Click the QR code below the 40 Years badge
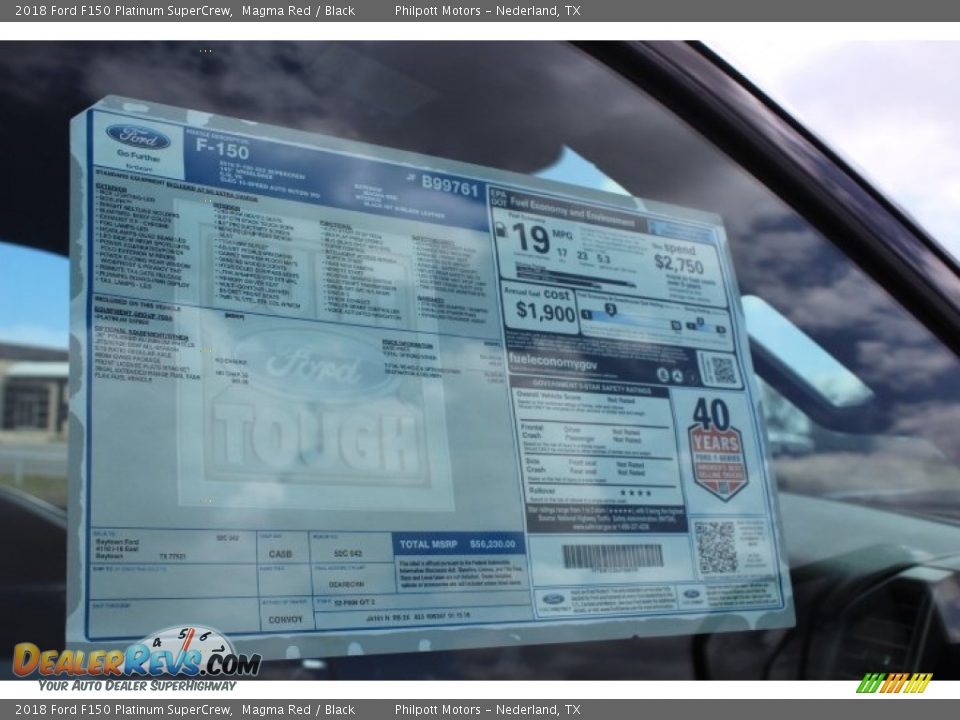 [716, 547]
